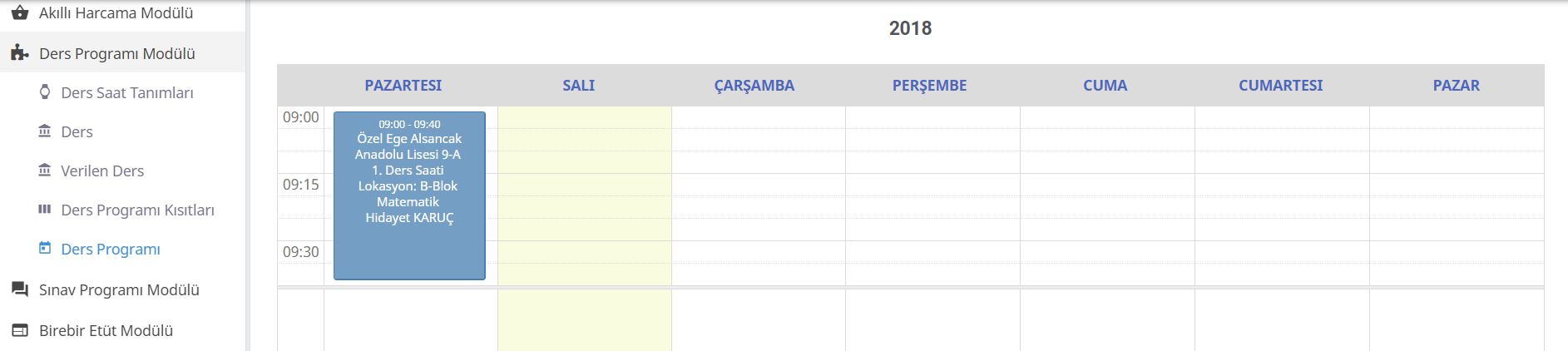This screenshot has height=351, width=1568.
Task: Open the blue Matematik lesson event
Action: 409,195
